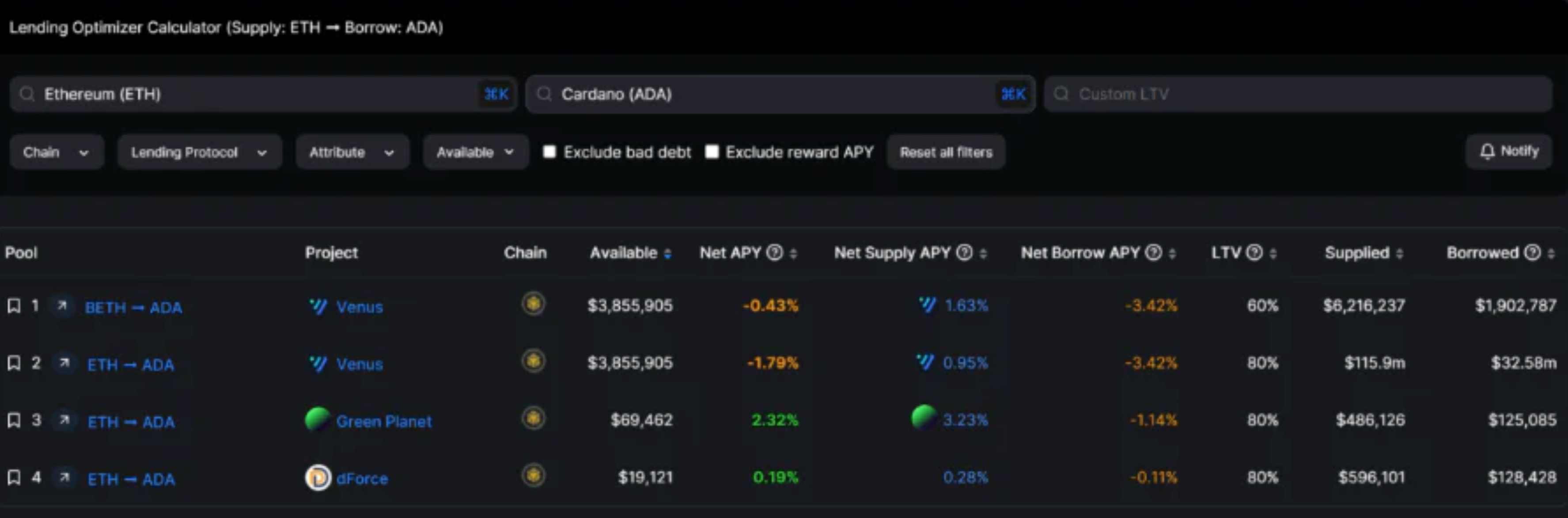
Task: Click Reset all filters button
Action: (944, 151)
